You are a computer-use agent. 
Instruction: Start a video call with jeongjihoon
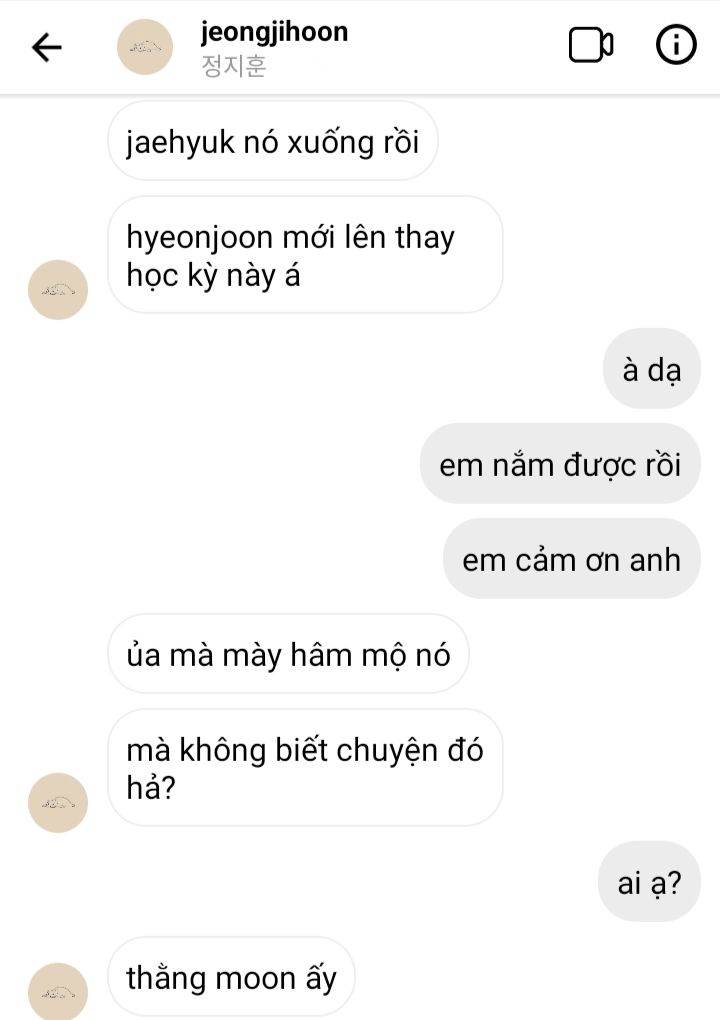point(591,46)
